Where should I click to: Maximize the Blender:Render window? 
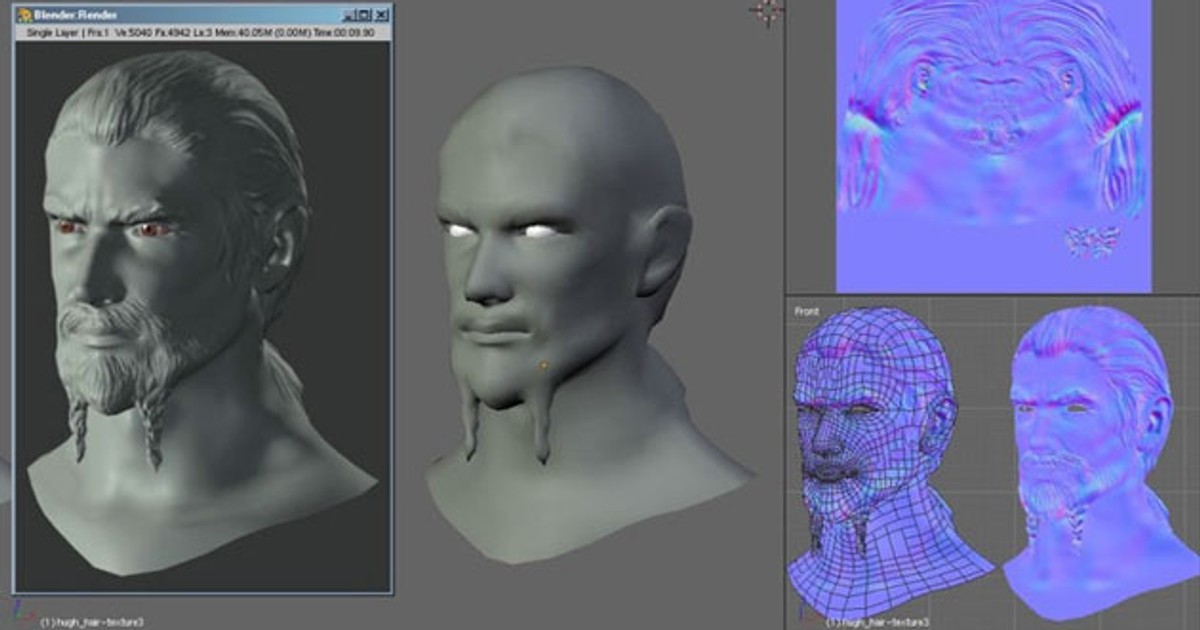(x=362, y=14)
